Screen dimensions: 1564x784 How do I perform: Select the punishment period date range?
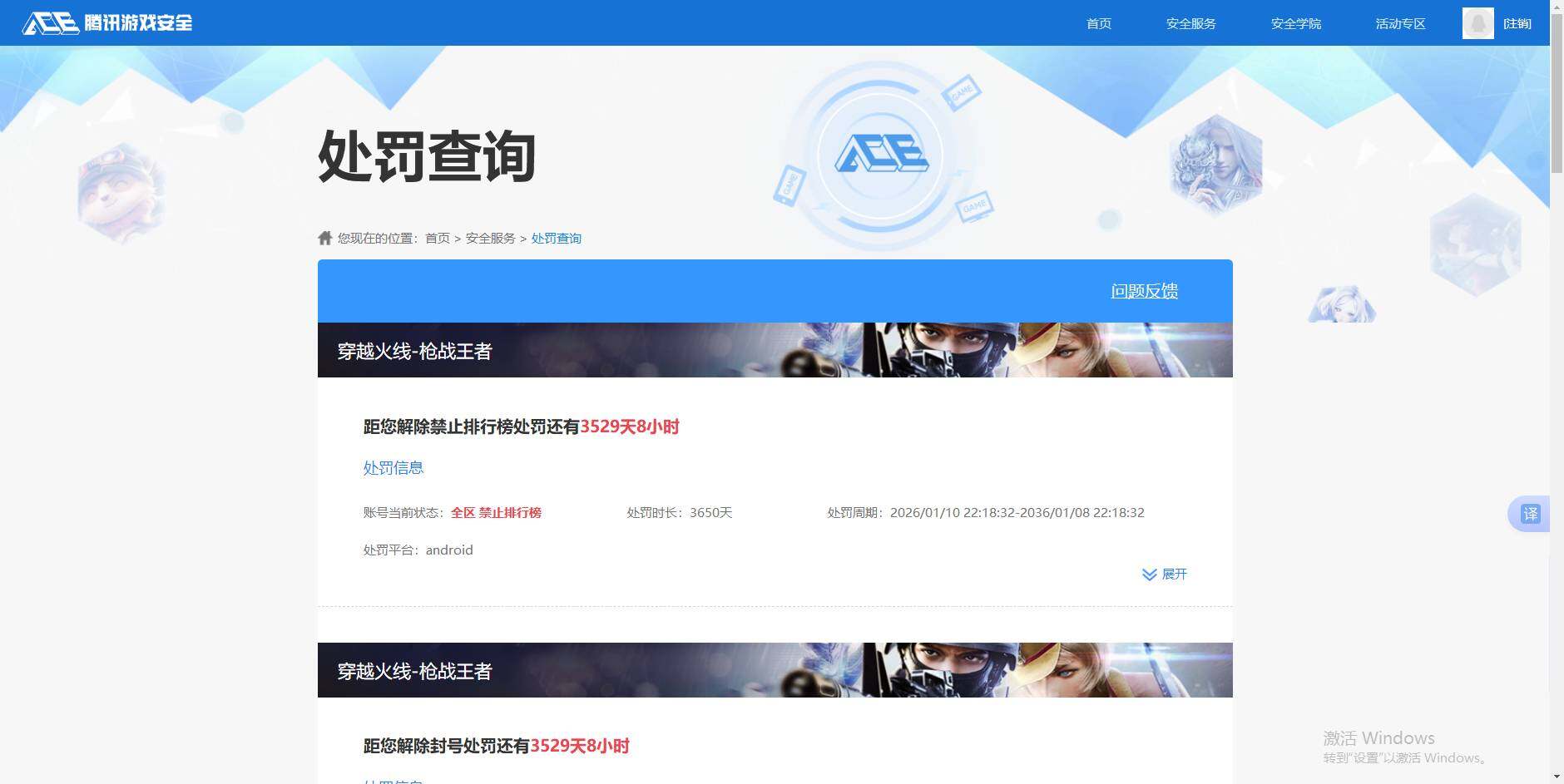tap(1017, 513)
